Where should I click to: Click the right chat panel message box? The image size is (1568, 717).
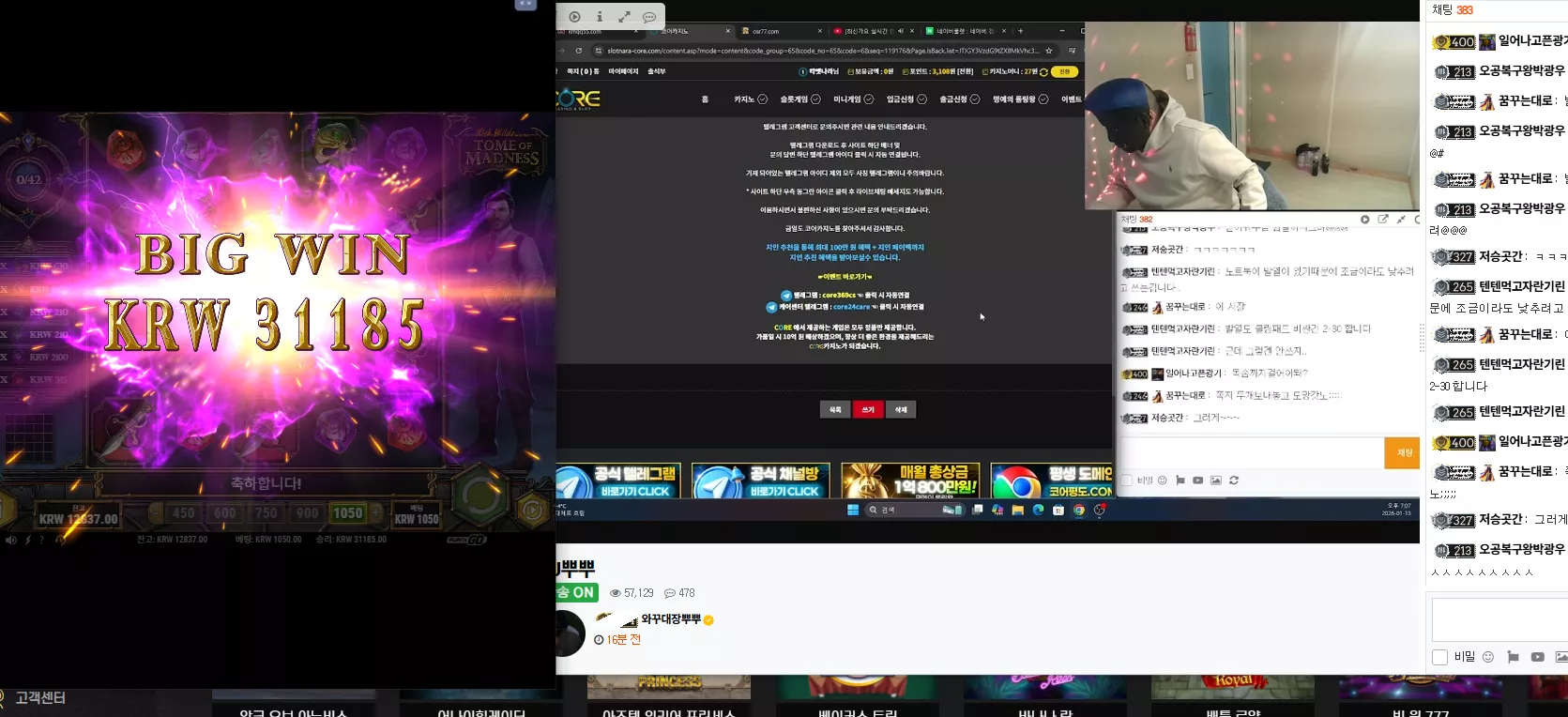(1499, 619)
